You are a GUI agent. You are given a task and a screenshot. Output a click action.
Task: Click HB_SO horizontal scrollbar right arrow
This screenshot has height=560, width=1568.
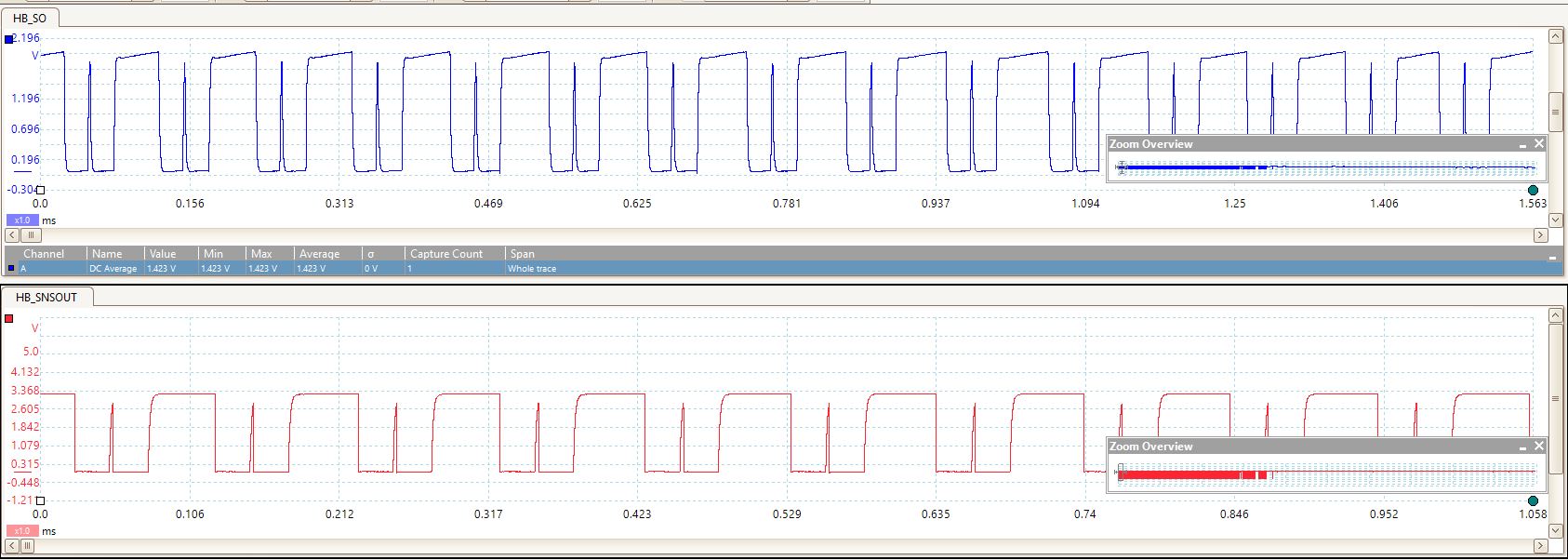(1540, 235)
